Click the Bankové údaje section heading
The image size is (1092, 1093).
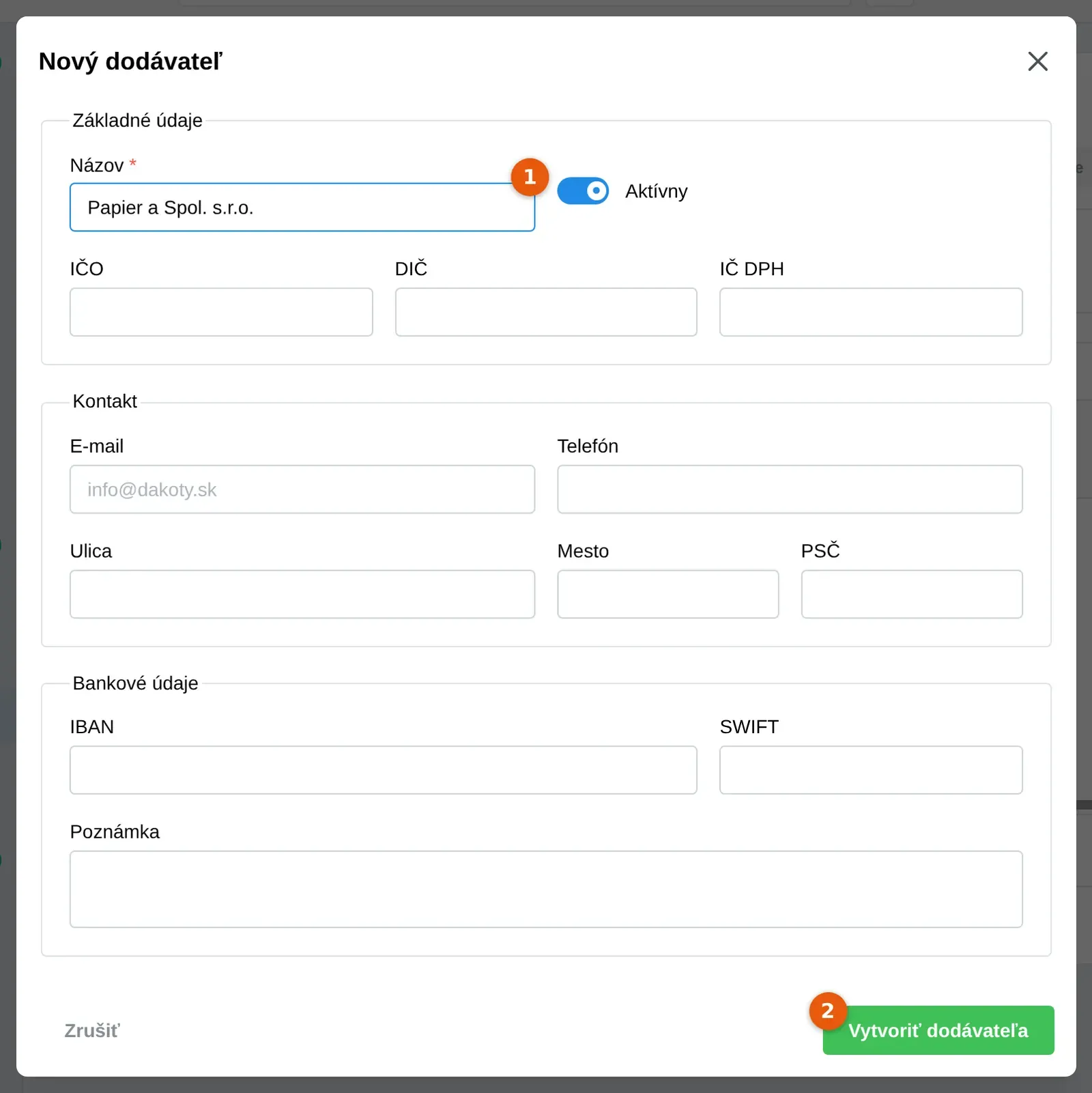(135, 683)
